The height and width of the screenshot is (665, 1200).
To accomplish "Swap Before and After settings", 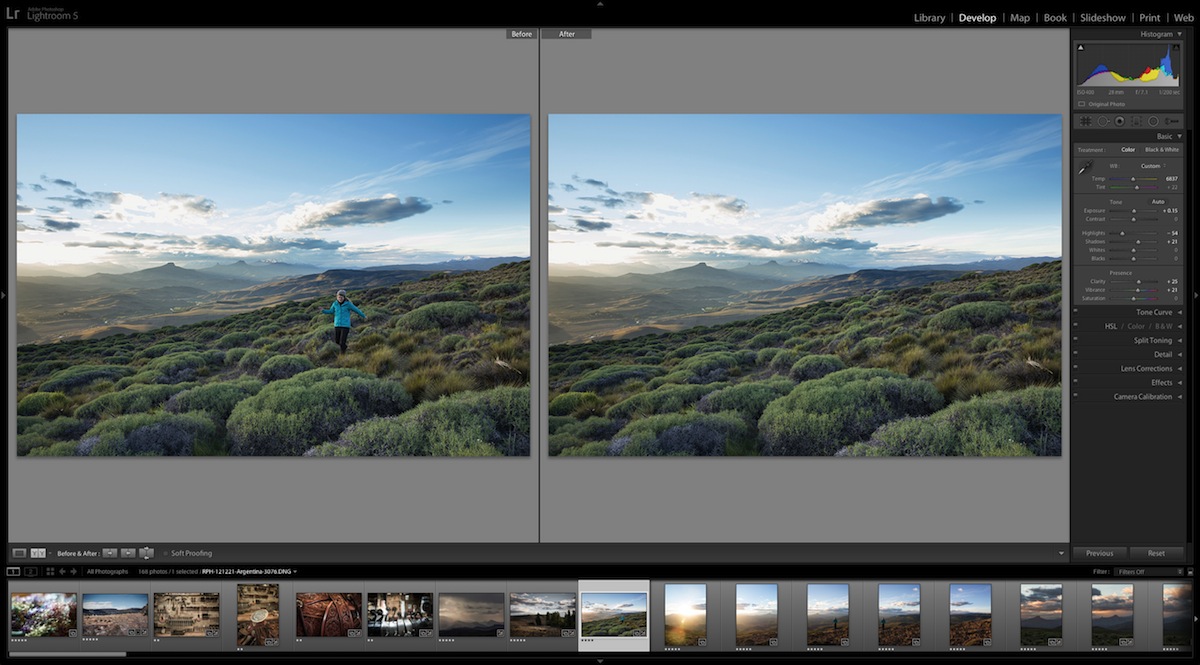I will pos(146,553).
